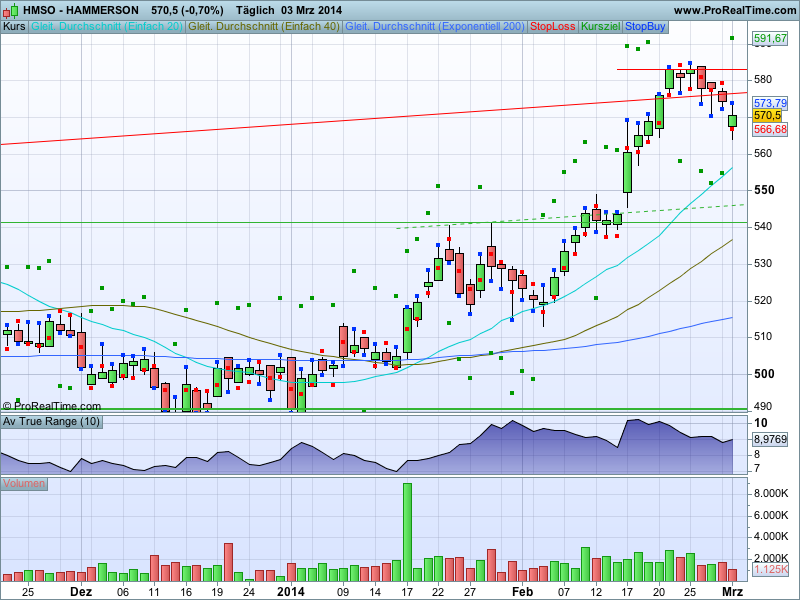The height and width of the screenshot is (600, 800).
Task: Click the candlestick chart icon beside HMSO
Action: point(10,10)
